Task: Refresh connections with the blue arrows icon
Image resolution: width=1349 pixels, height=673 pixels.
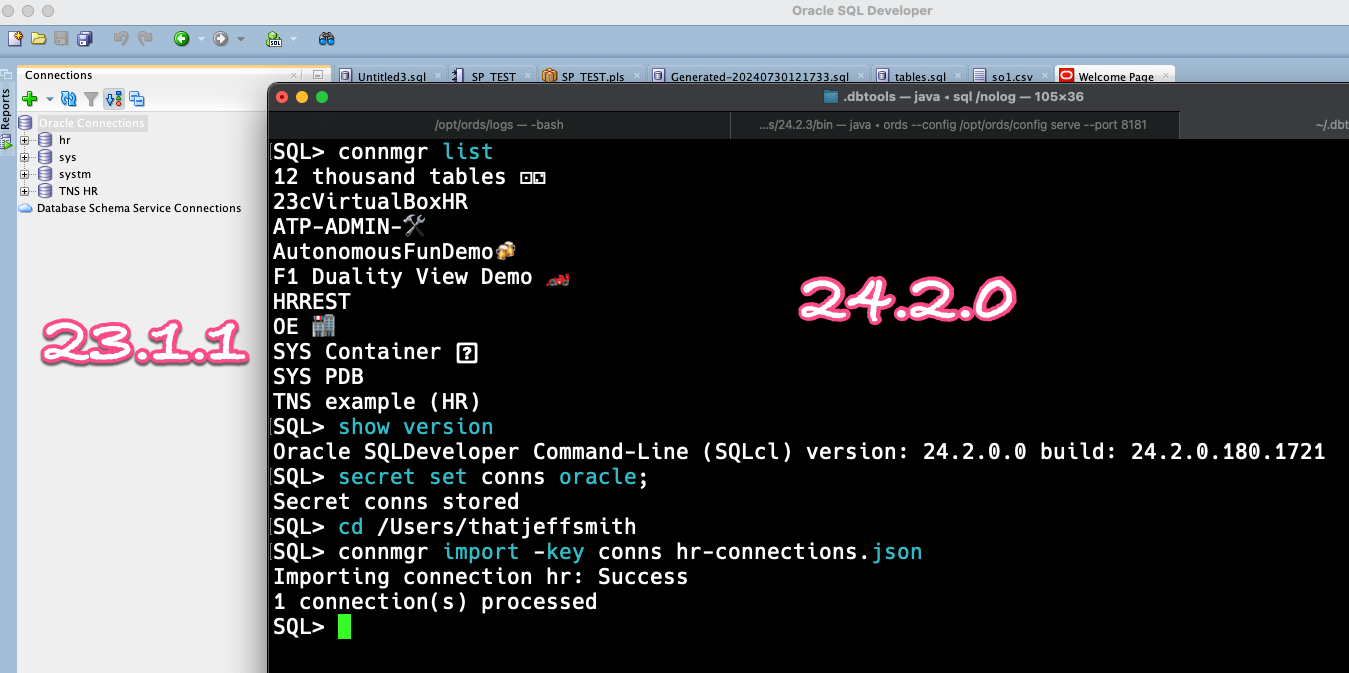Action: pyautogui.click(x=69, y=99)
